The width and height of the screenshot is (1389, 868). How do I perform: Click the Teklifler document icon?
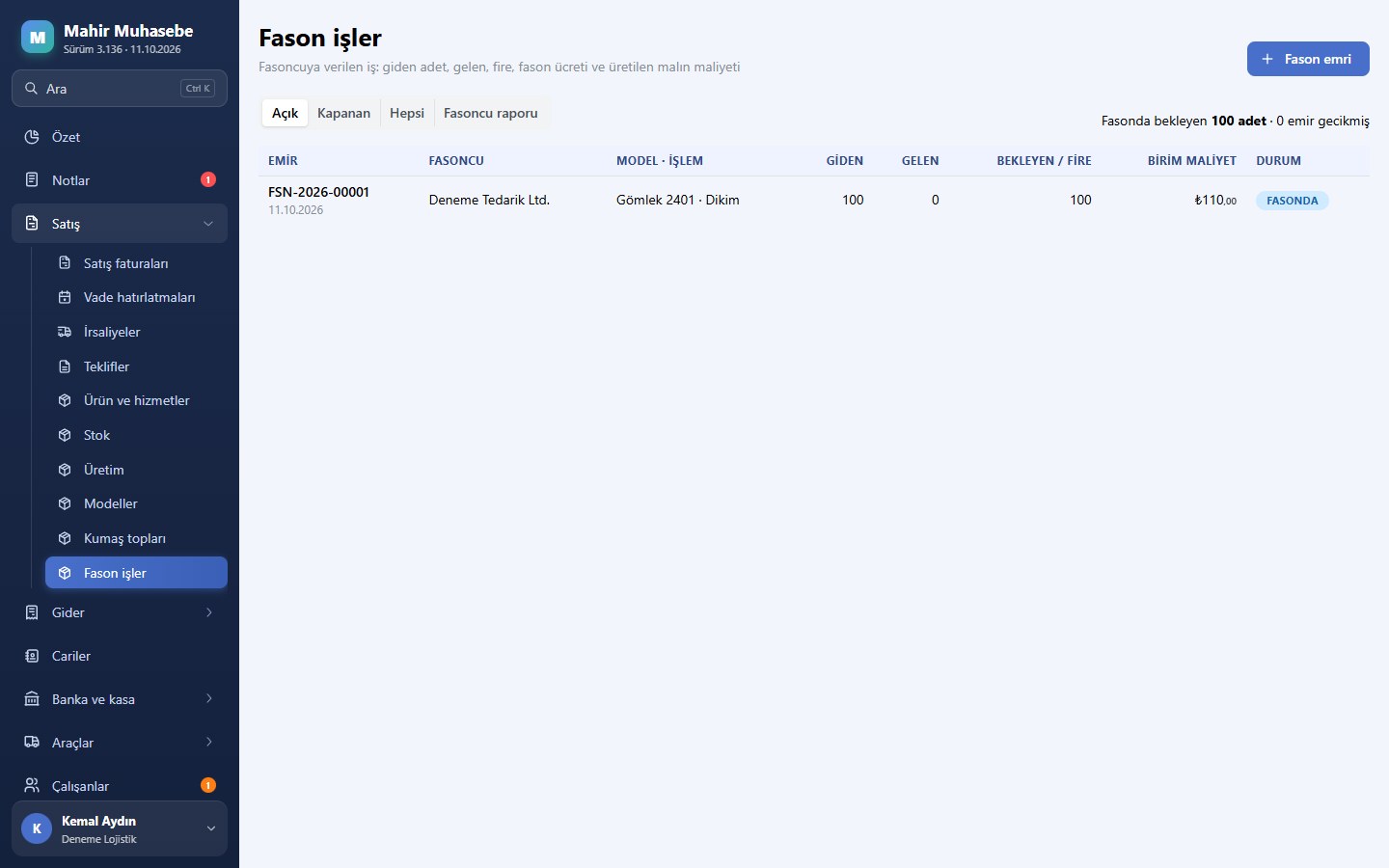[65, 366]
